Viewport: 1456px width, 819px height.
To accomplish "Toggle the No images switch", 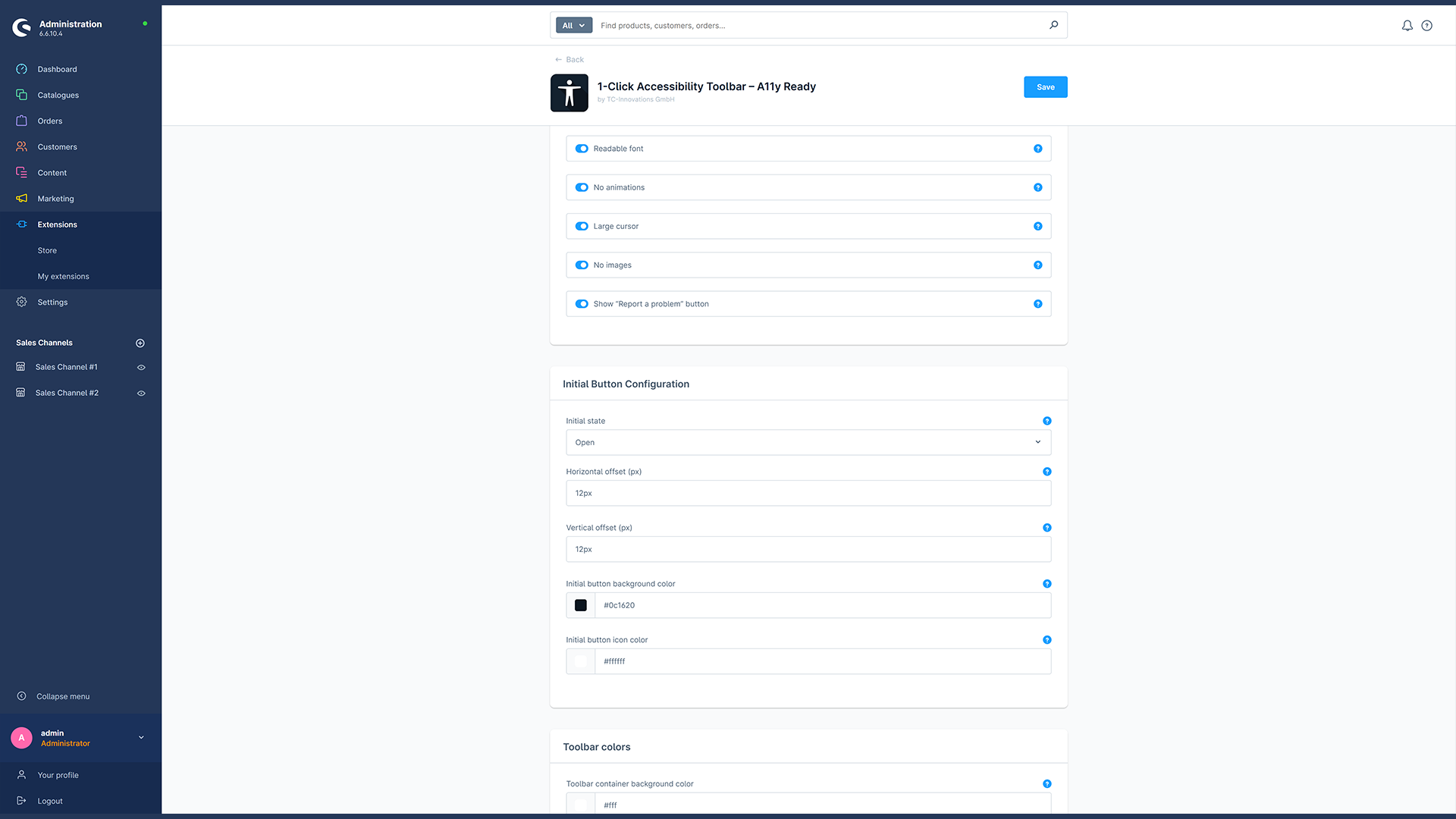I will coord(582,265).
